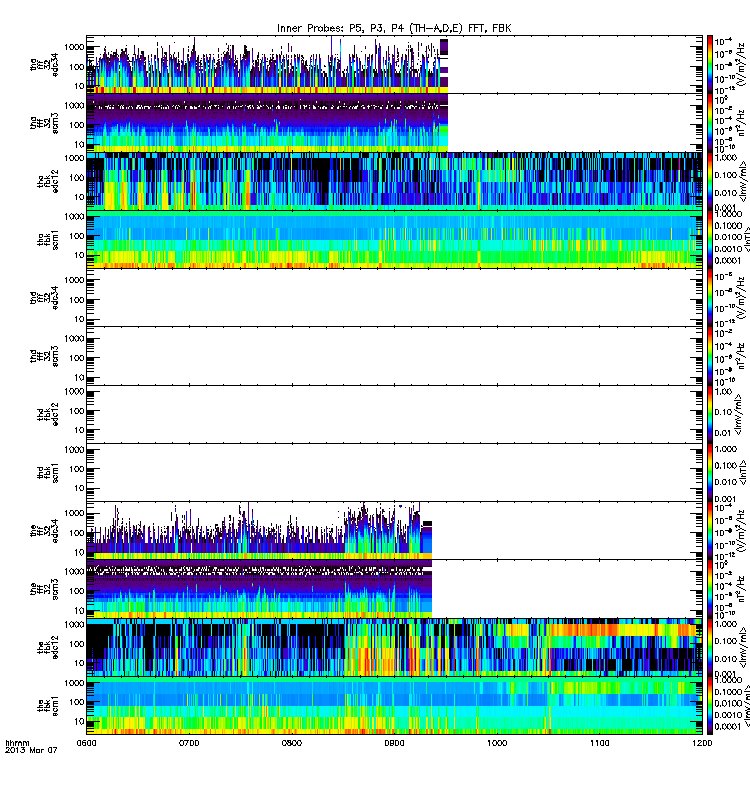Select the the fbk scm1 panel

coord(394,706)
